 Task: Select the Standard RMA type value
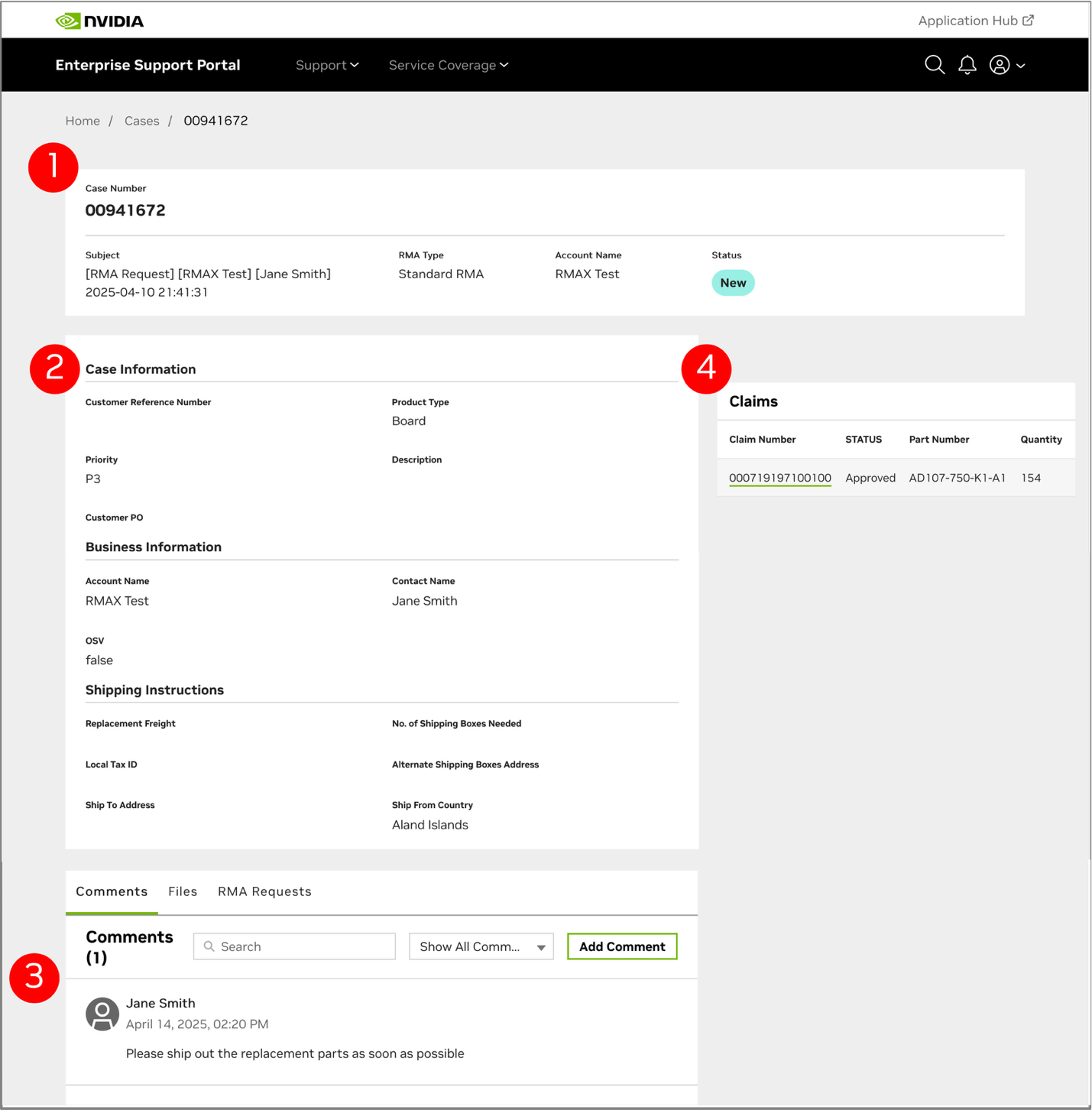pos(441,274)
